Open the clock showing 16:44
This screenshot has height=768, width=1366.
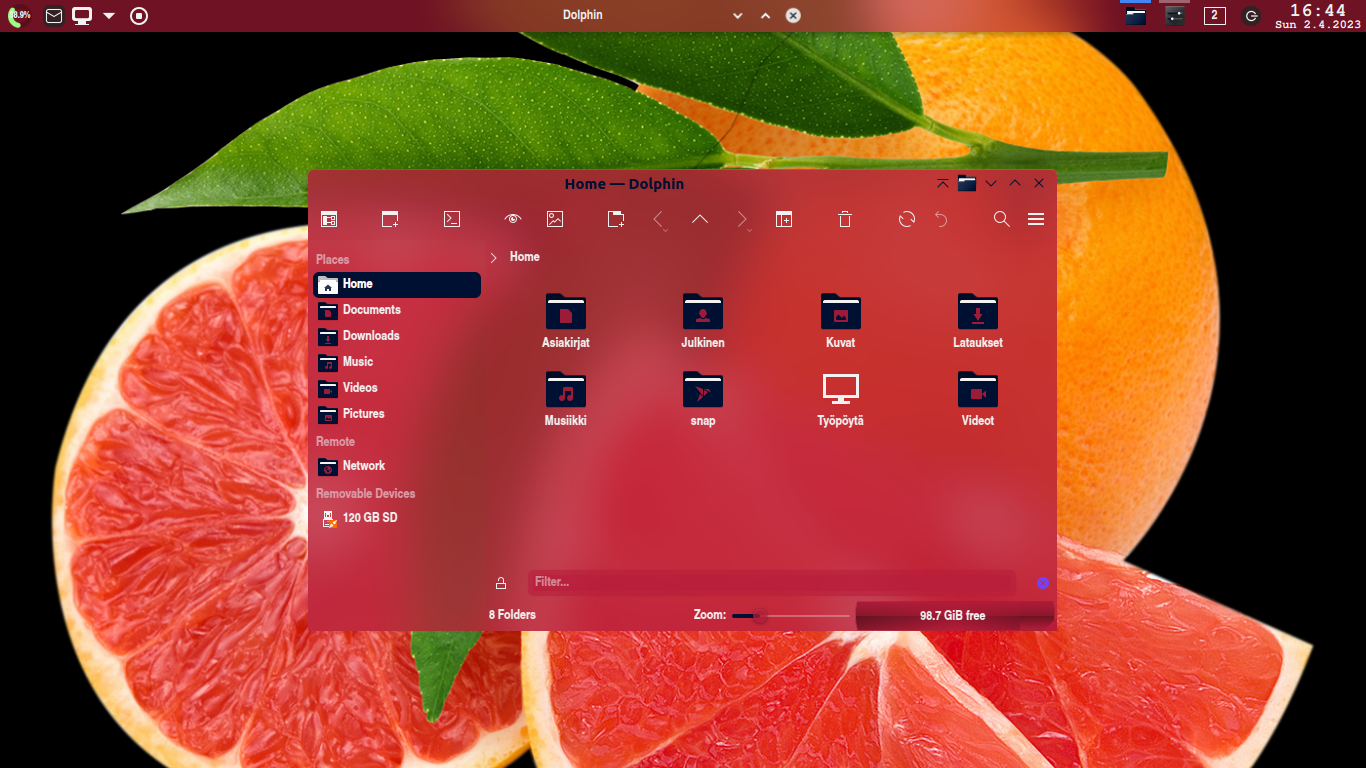click(x=1318, y=16)
